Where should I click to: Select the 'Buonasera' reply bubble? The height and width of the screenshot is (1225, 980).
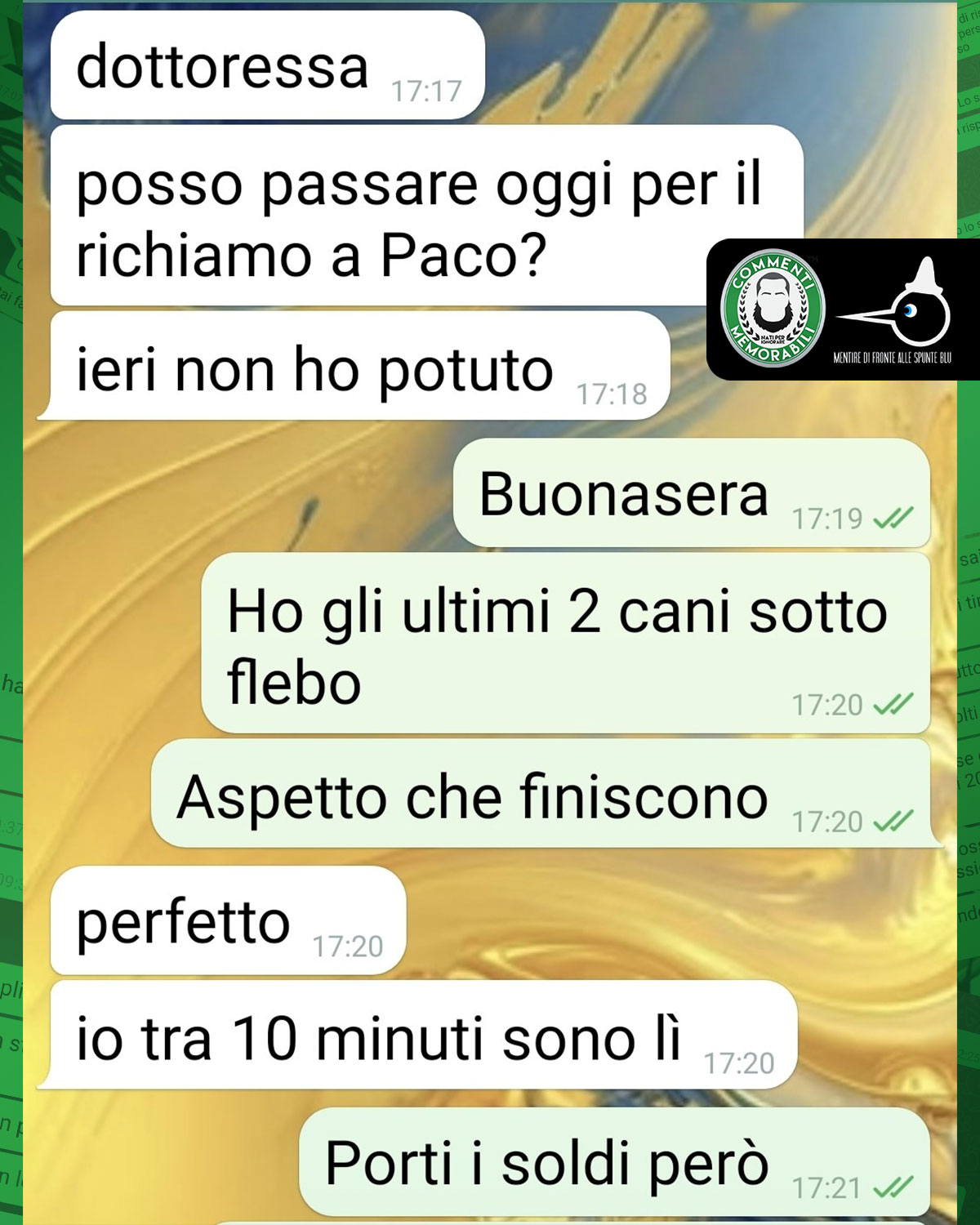coord(692,492)
